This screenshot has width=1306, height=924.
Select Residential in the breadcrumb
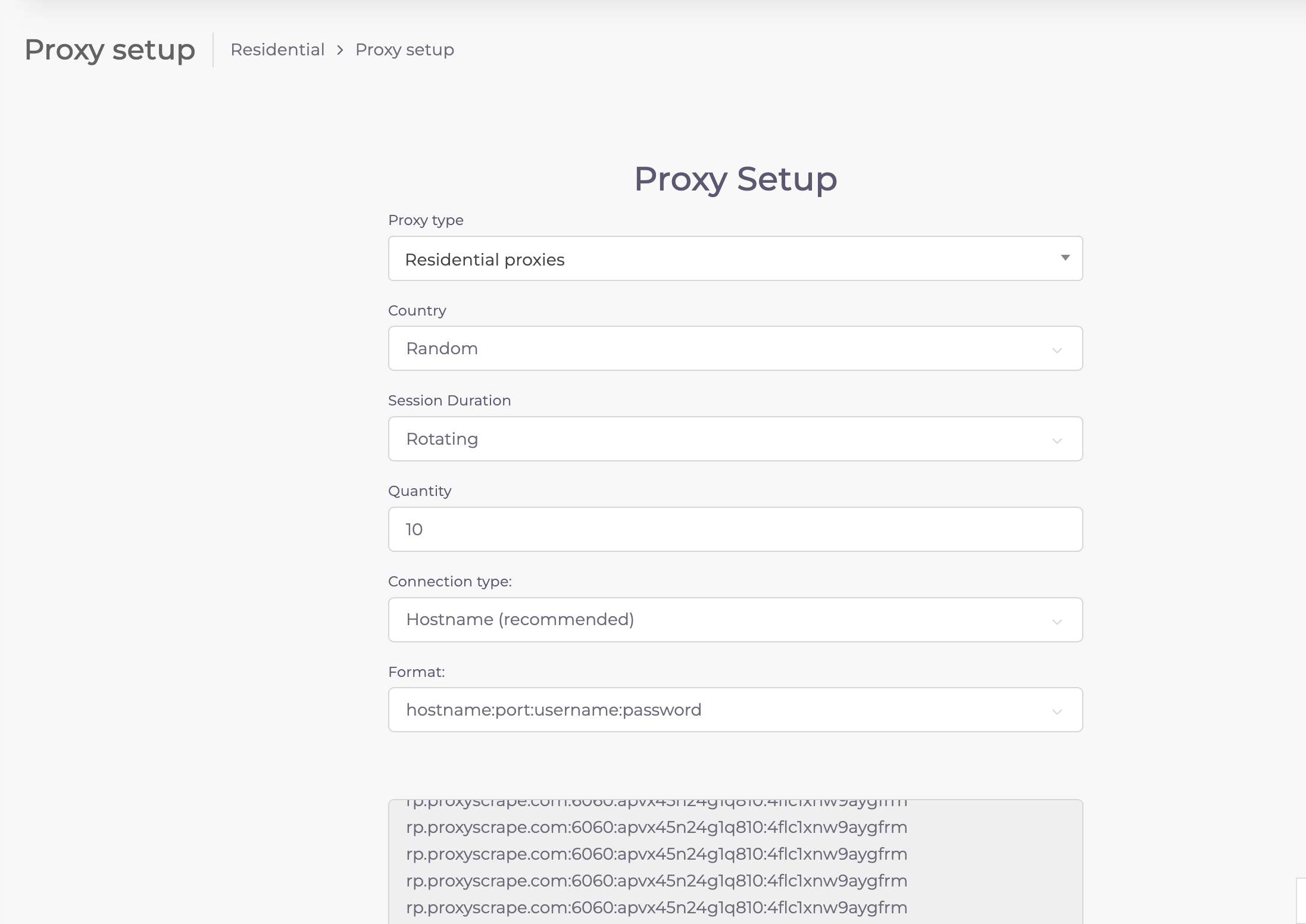[x=277, y=49]
